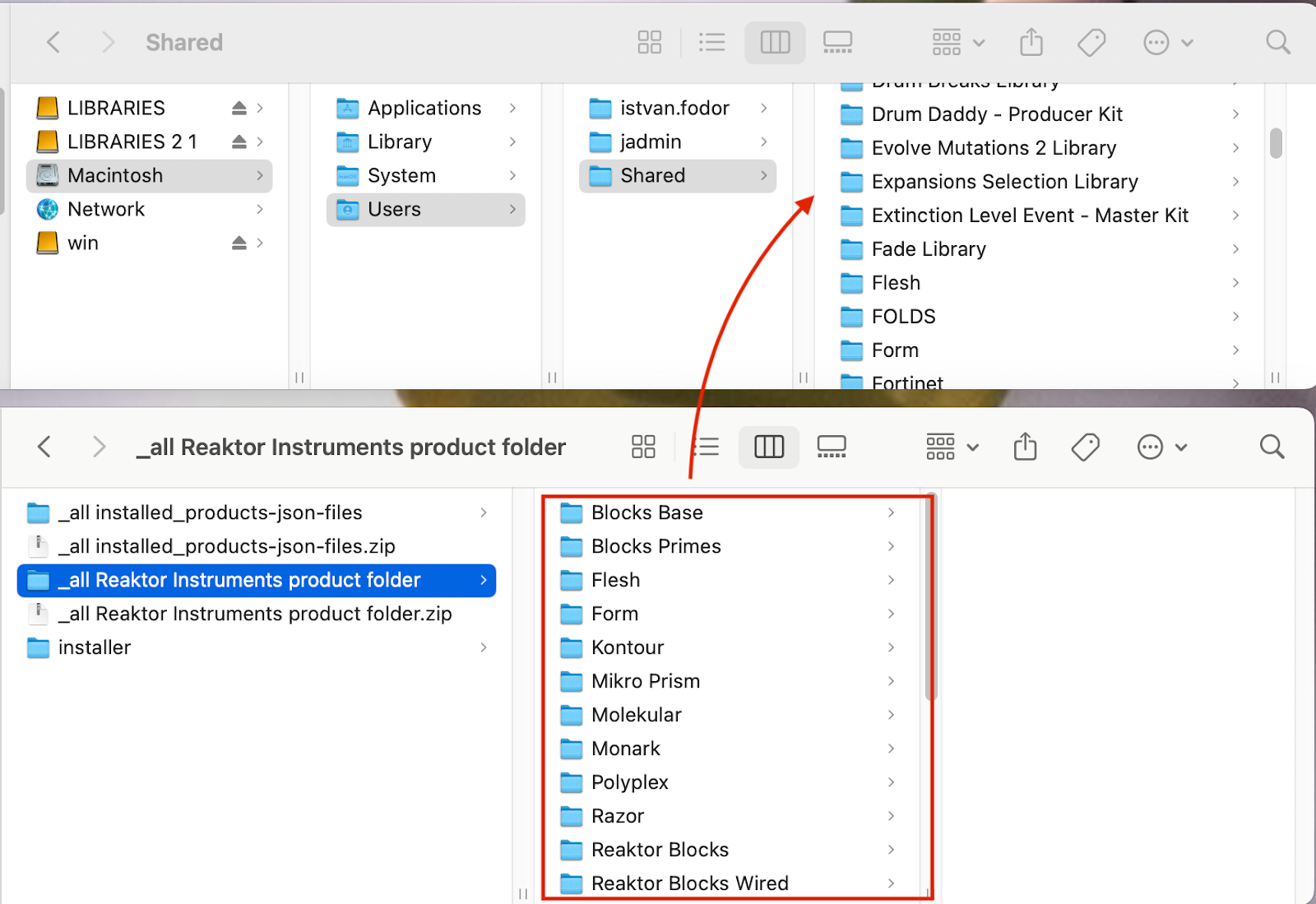This screenshot has width=1316, height=904.
Task: Open the jadmin user folder
Action: click(x=678, y=141)
